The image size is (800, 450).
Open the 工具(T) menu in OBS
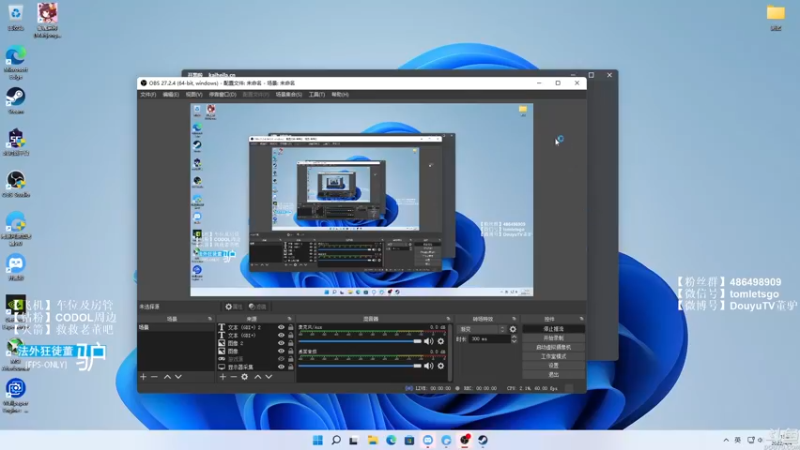(x=316, y=94)
